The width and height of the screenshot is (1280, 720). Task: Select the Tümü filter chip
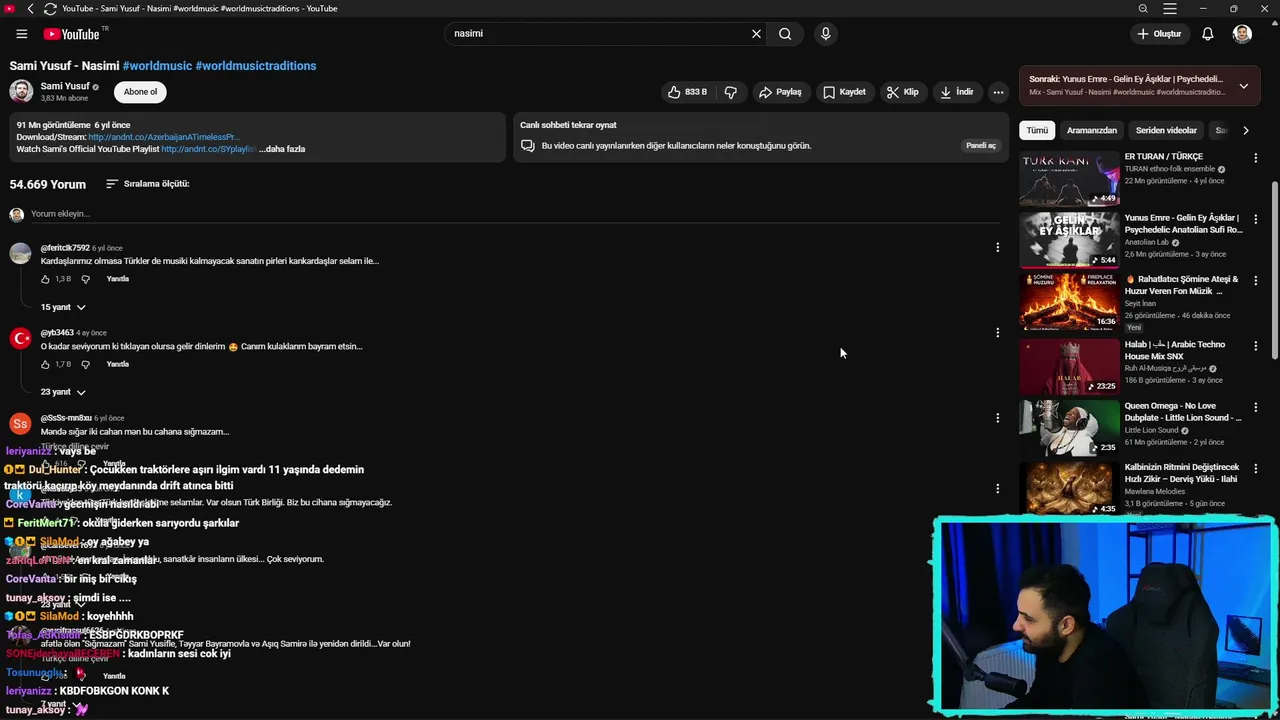click(x=1037, y=130)
